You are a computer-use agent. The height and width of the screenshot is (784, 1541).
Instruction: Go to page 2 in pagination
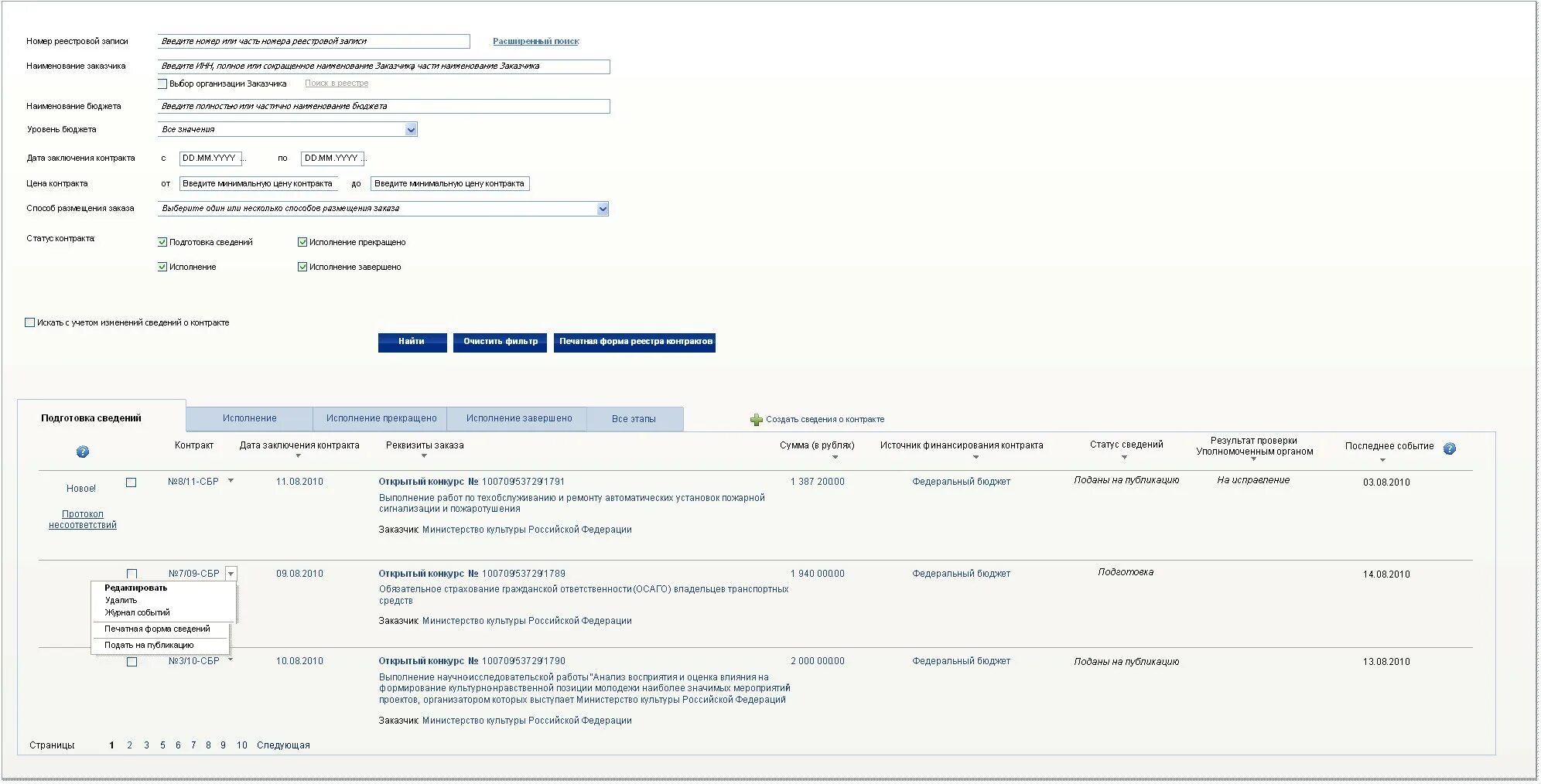[129, 745]
